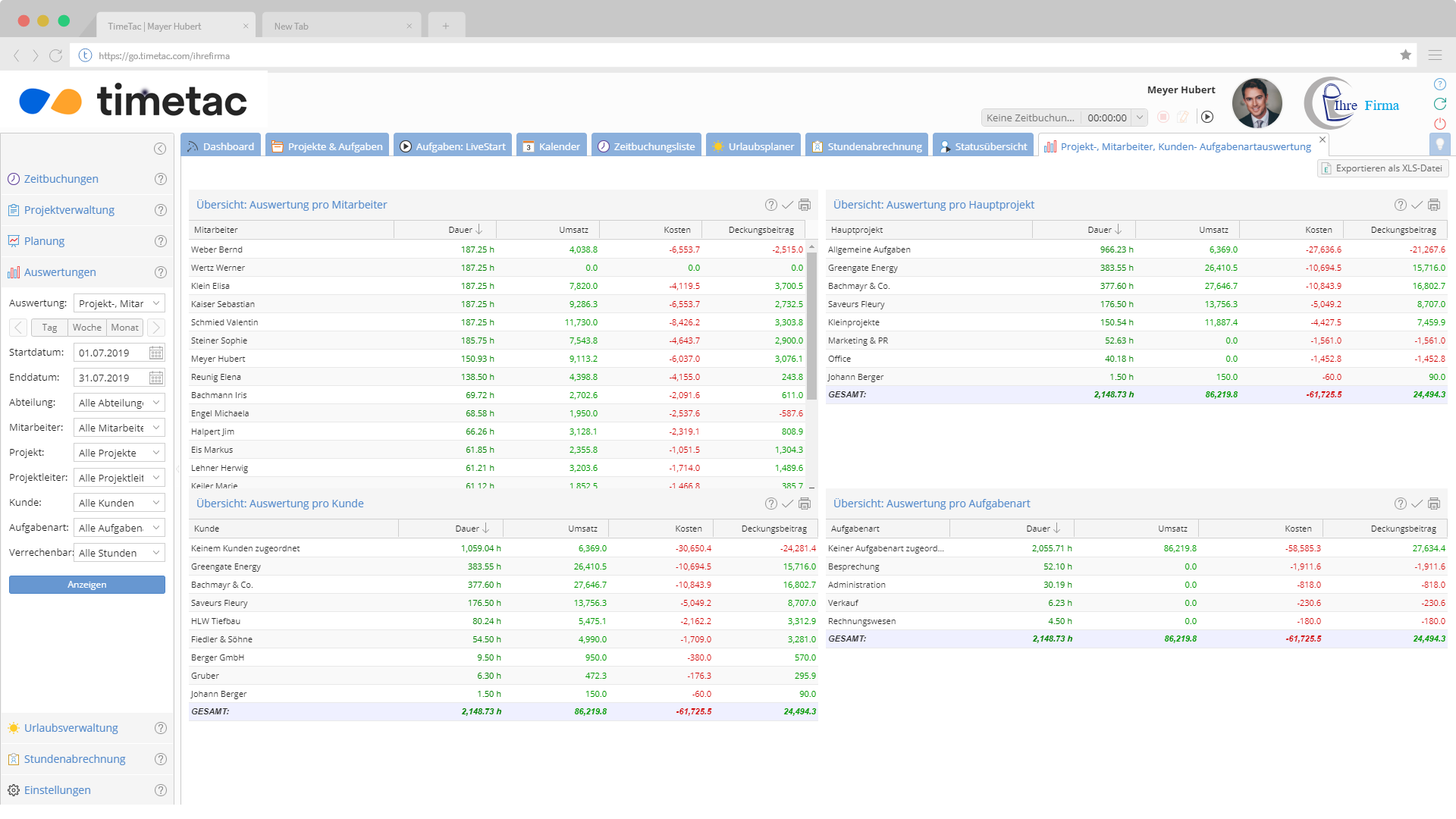Toggle checkmark in Auswertung pro Kunde header

787,504
